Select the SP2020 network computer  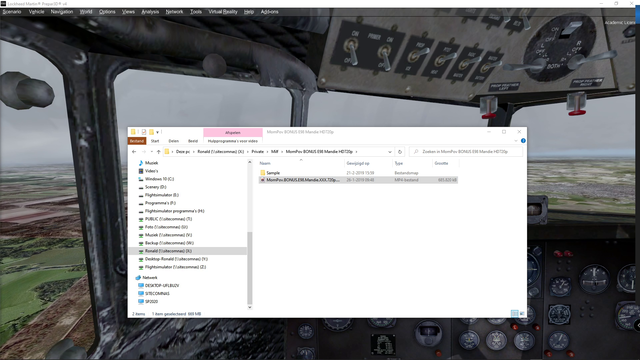(151, 302)
